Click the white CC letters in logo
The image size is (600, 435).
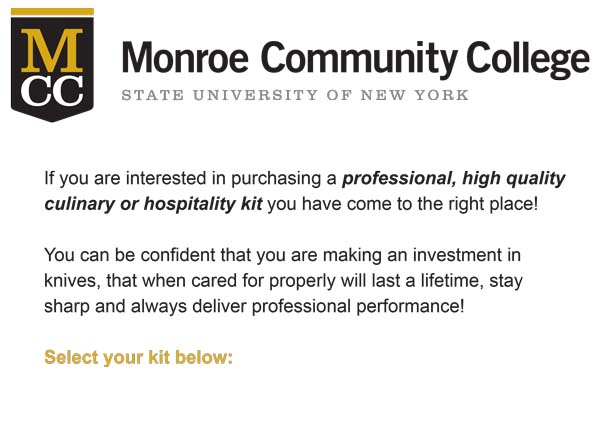(52, 90)
